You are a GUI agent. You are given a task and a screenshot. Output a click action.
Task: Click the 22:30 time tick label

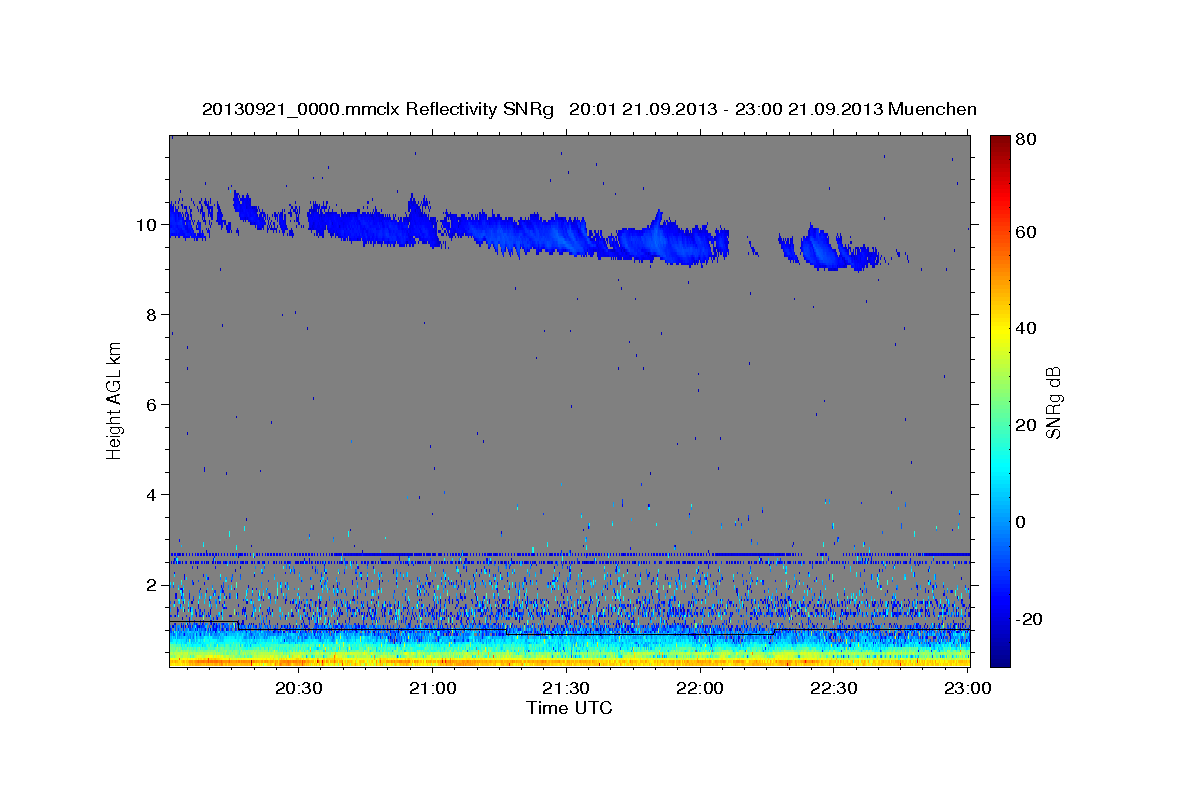click(833, 688)
